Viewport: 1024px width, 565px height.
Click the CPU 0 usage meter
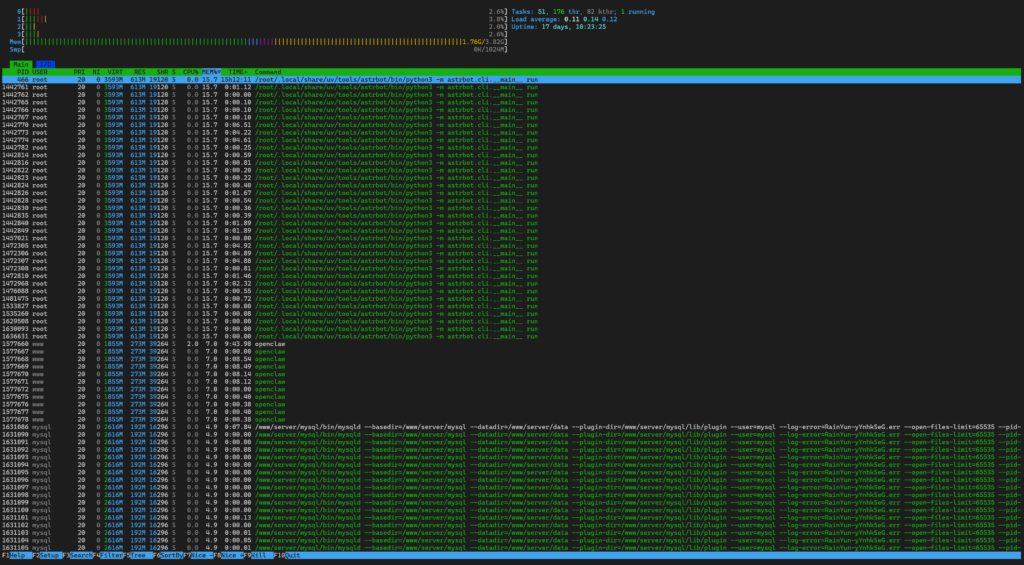(263, 12)
